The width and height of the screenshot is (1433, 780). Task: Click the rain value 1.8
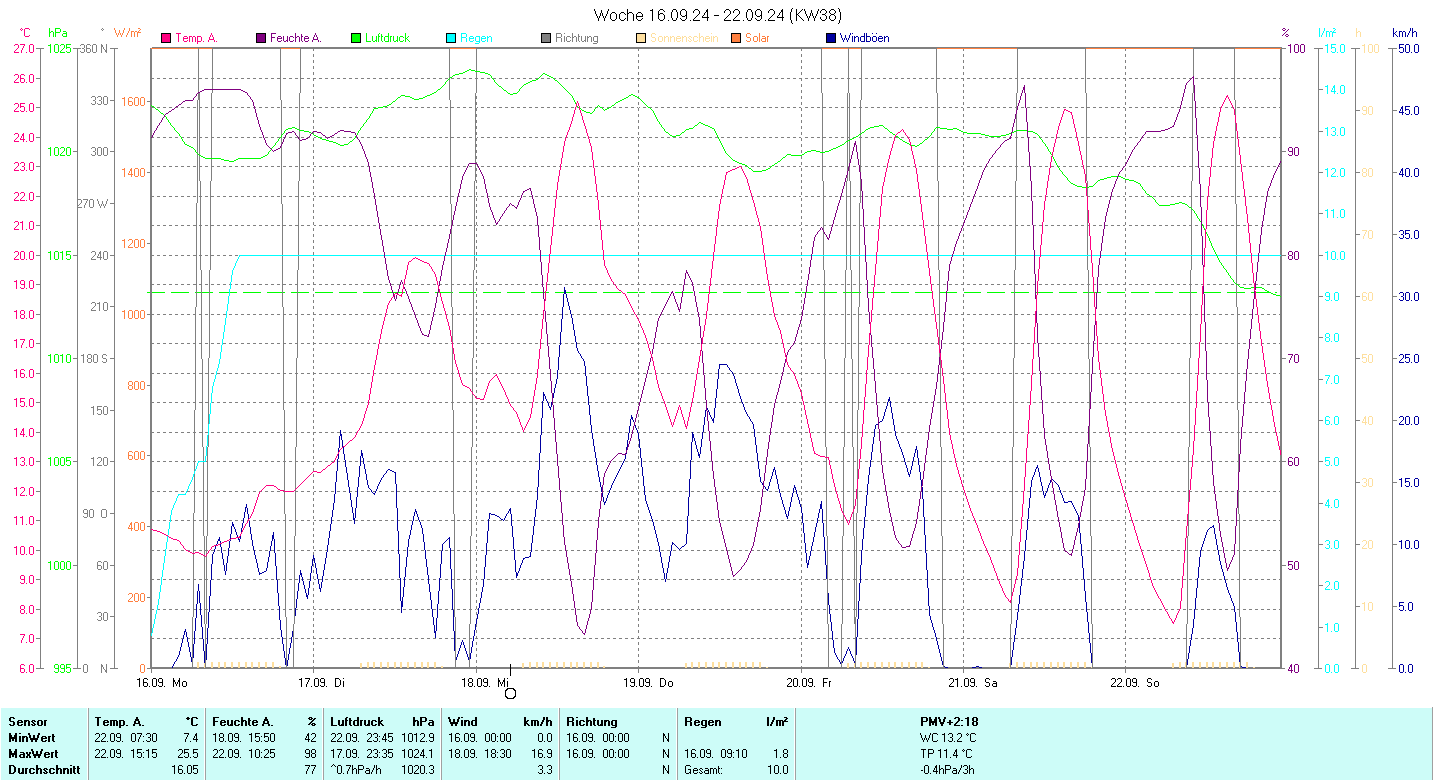pos(780,753)
